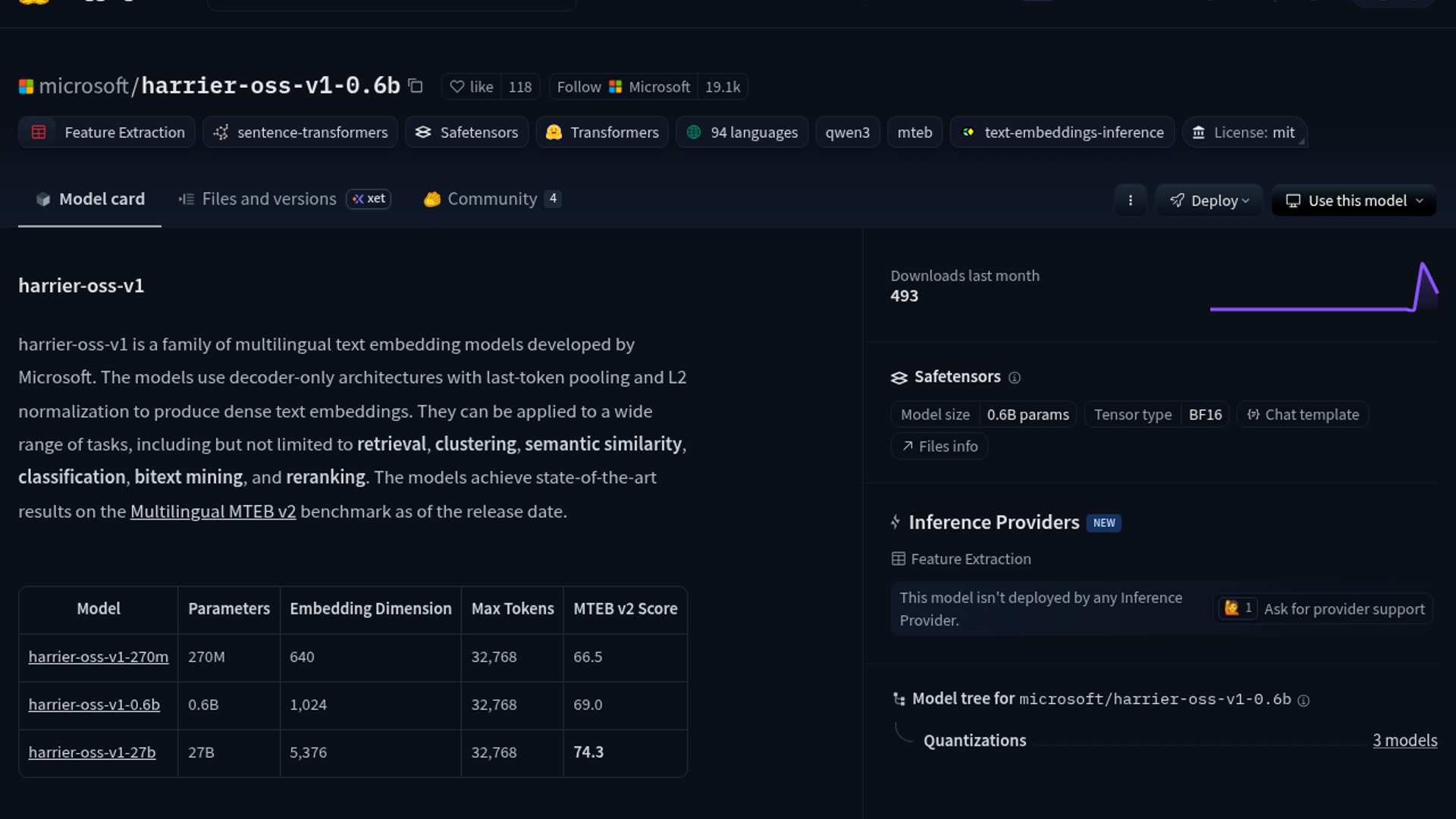Viewport: 1456px width, 819px height.
Task: Open harrier-oss-v1-27b model link
Action: pyautogui.click(x=92, y=752)
